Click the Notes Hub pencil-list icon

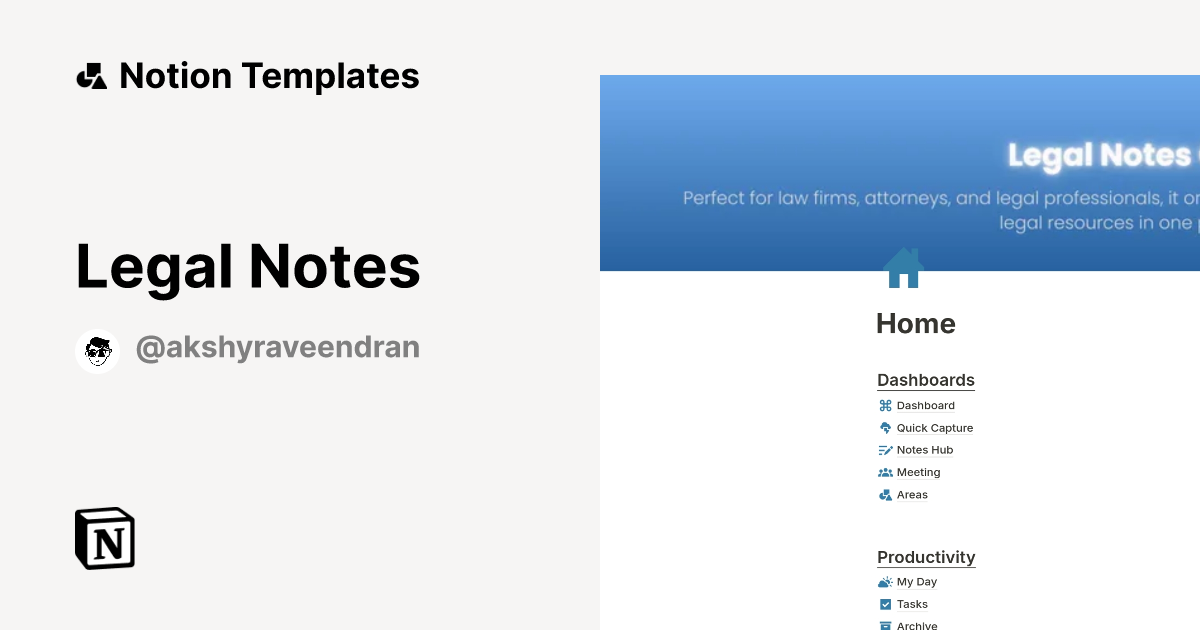(884, 449)
